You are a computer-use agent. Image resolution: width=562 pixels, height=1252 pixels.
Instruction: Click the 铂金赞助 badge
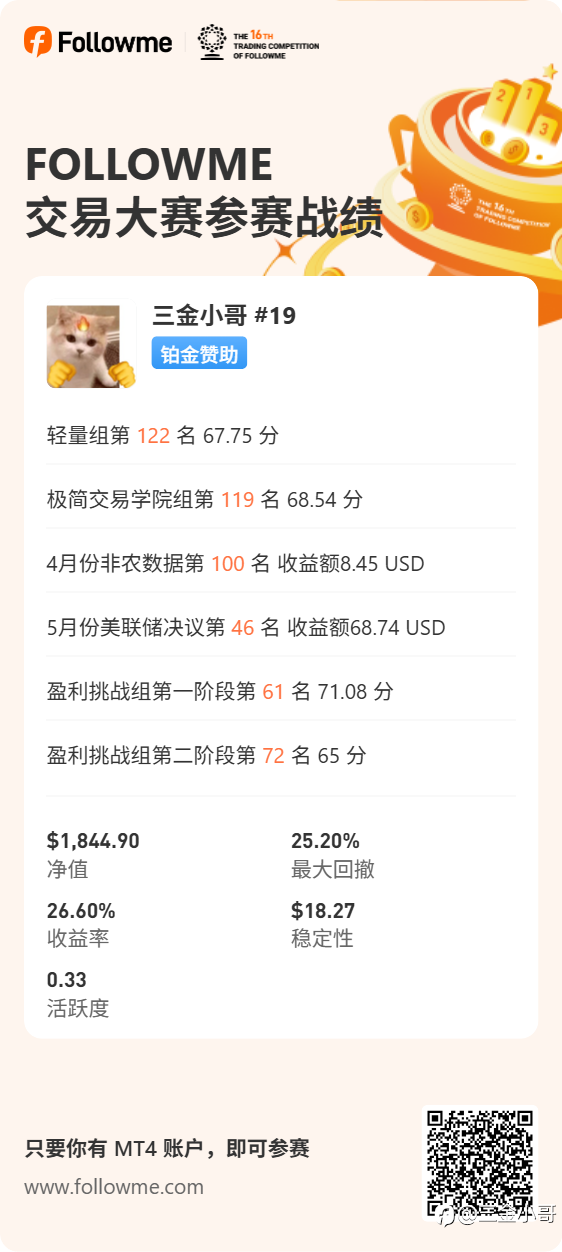(199, 353)
